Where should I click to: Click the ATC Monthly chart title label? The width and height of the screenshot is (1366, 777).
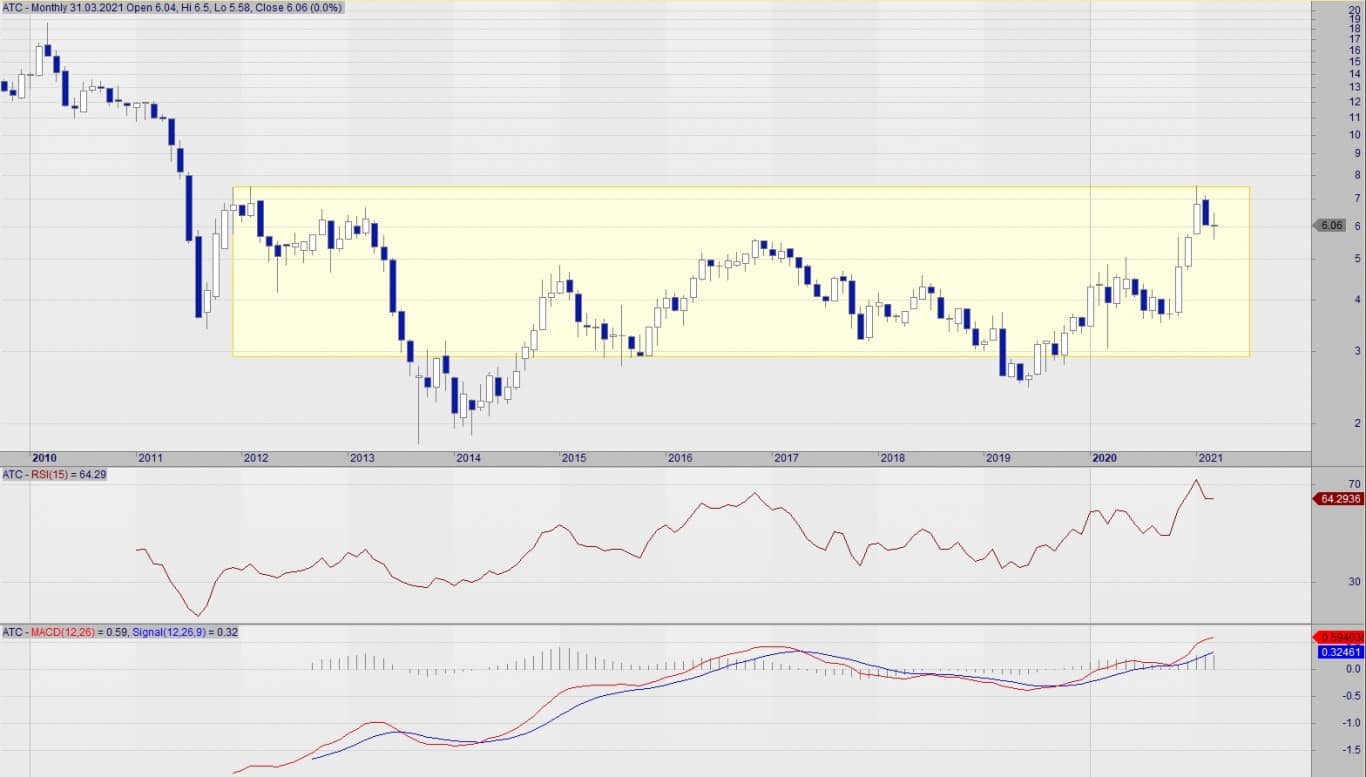point(173,8)
